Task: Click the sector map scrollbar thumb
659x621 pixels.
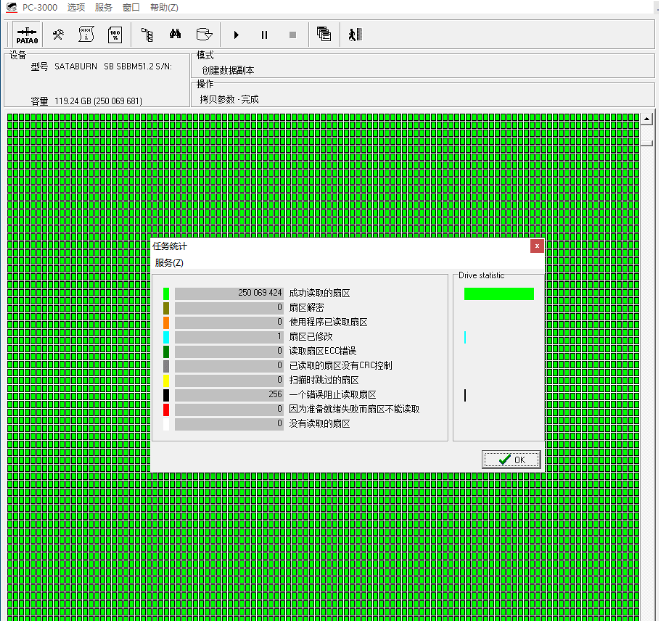Action: pos(647,143)
